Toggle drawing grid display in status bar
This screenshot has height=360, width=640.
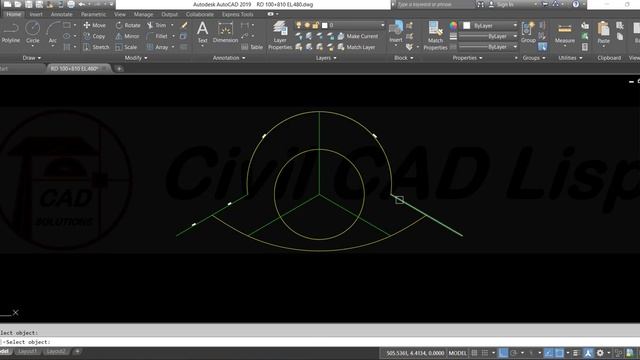pos(474,353)
